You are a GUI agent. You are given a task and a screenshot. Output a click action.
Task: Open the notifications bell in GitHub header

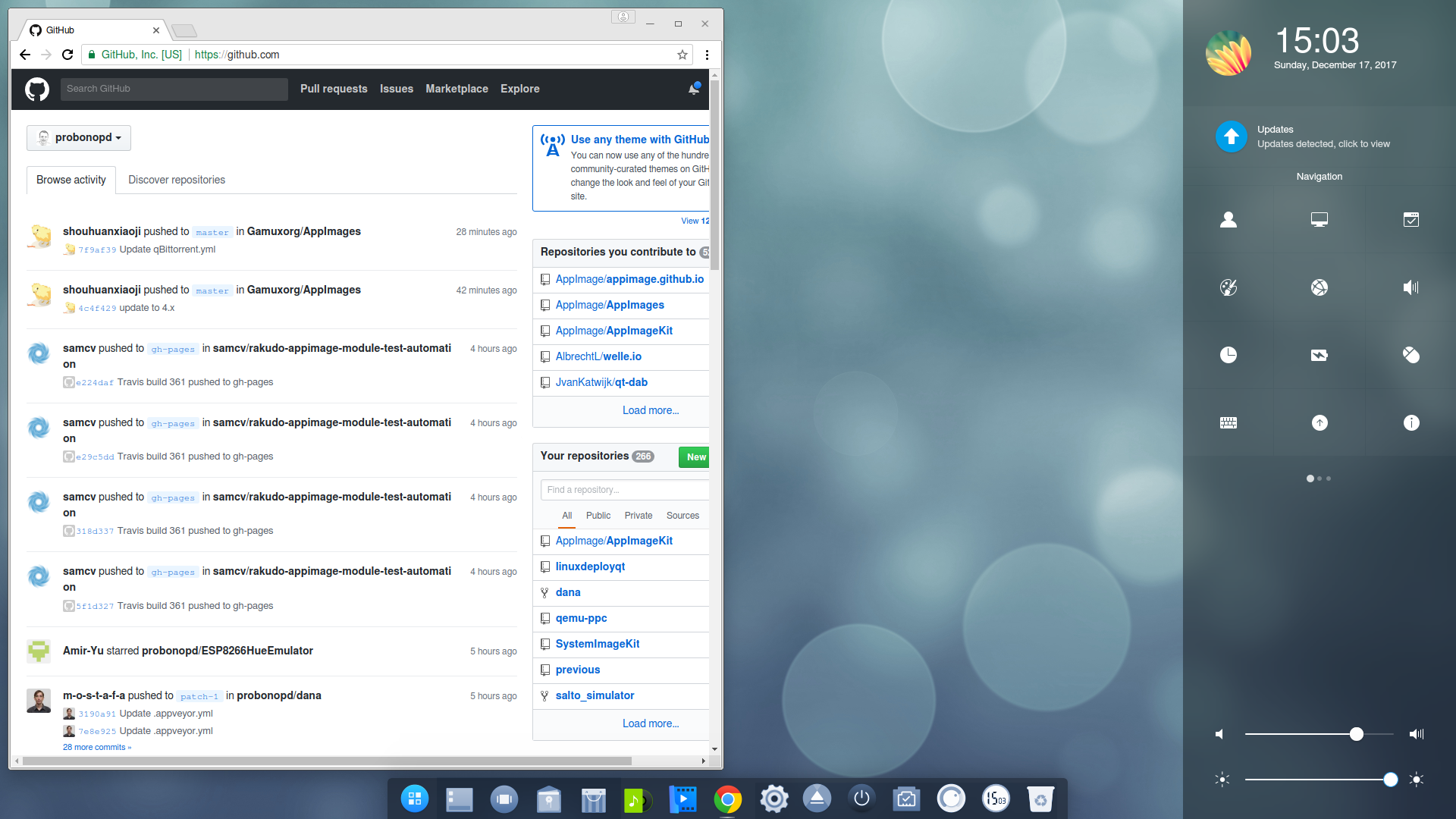[694, 89]
